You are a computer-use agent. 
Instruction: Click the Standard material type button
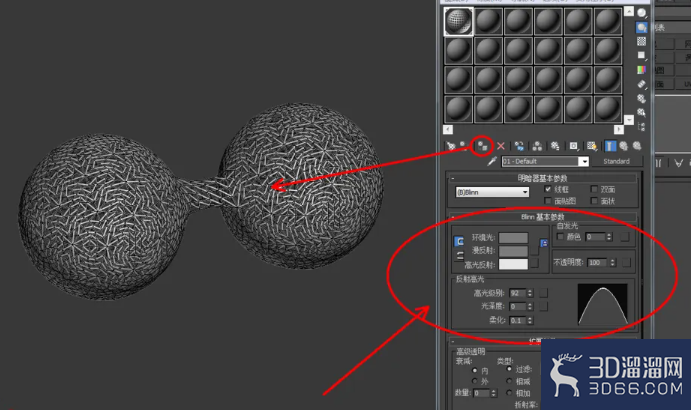click(x=616, y=161)
